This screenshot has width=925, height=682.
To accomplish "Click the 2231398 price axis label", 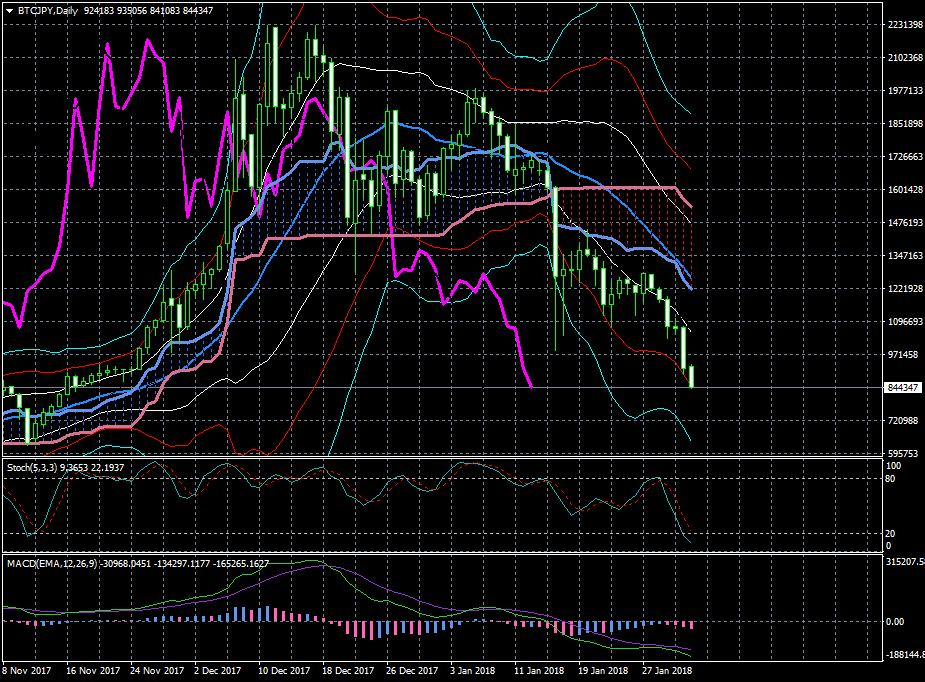I will (904, 25).
